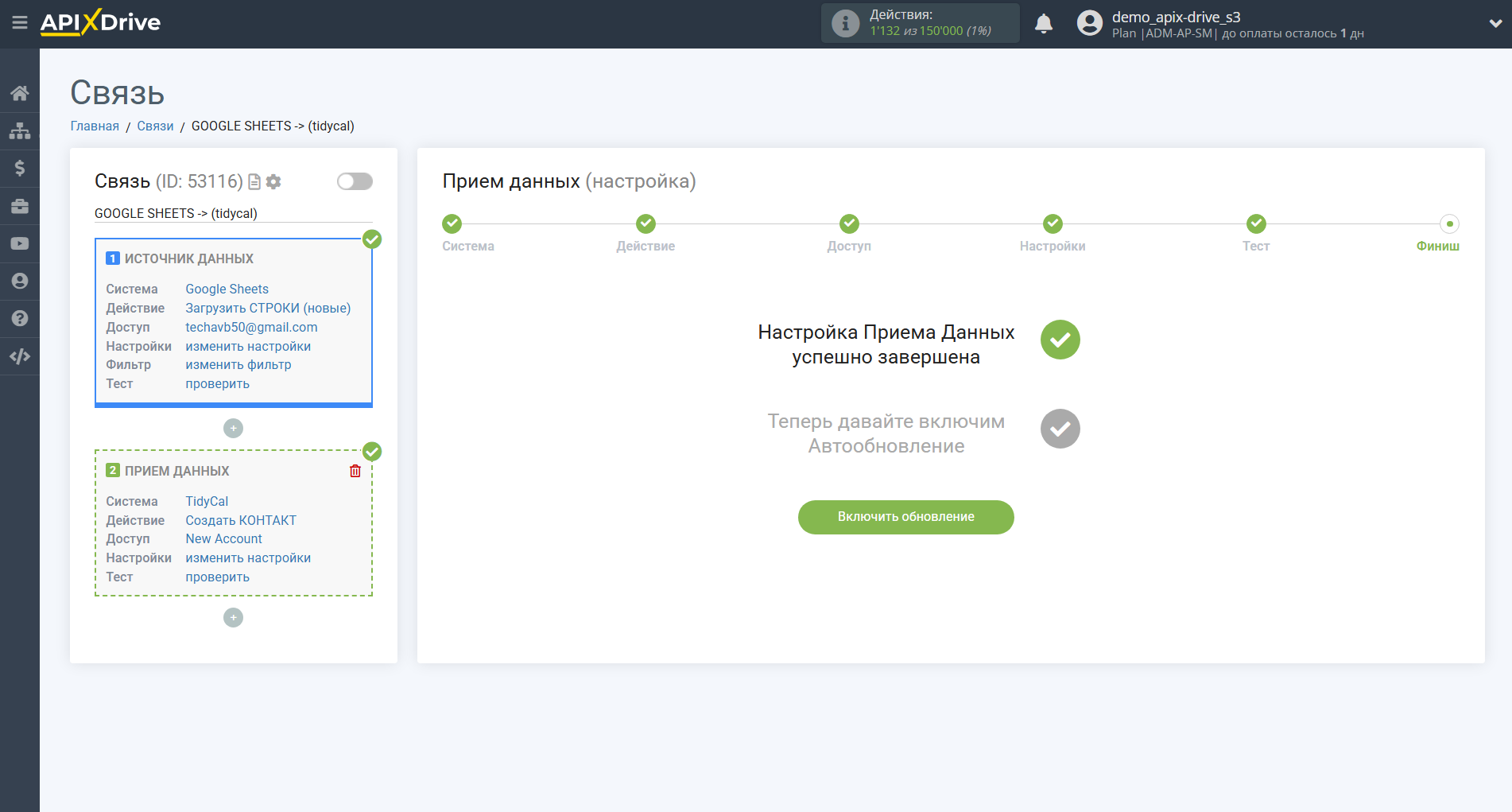Open the payments section via dollar icon
The height and width of the screenshot is (812, 1512).
tap(20, 168)
